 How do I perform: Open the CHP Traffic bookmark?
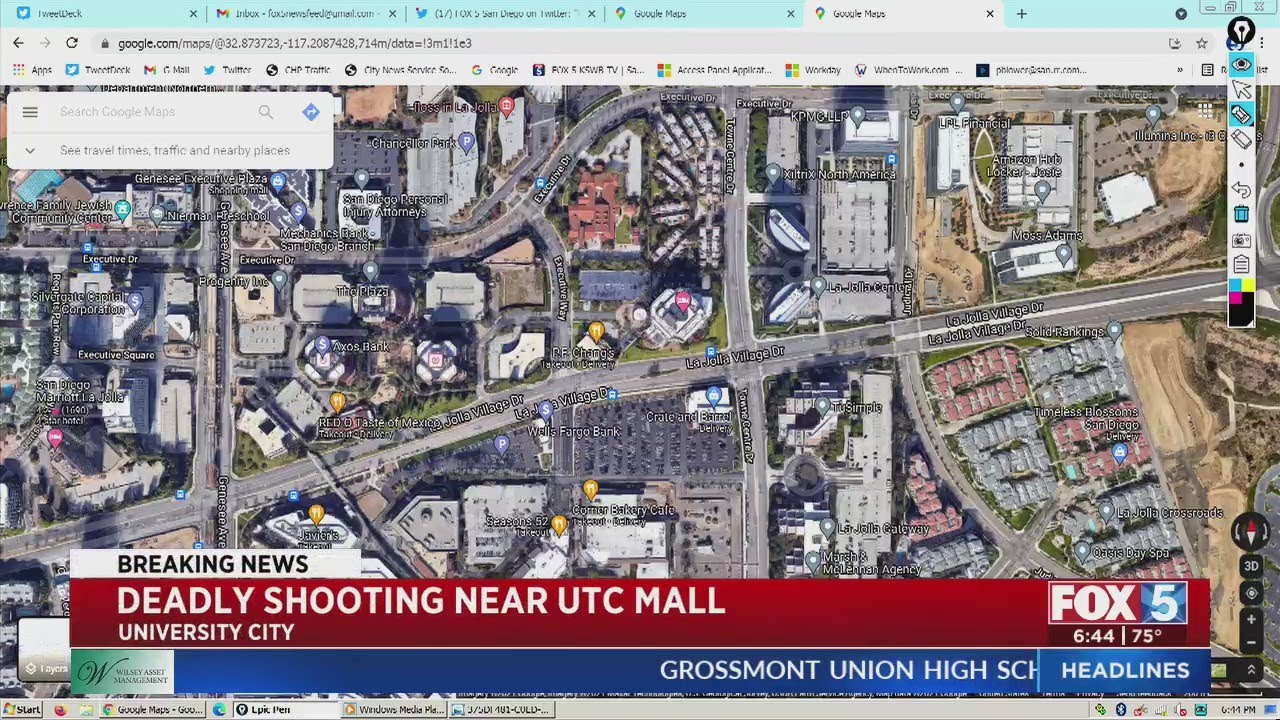(297, 70)
